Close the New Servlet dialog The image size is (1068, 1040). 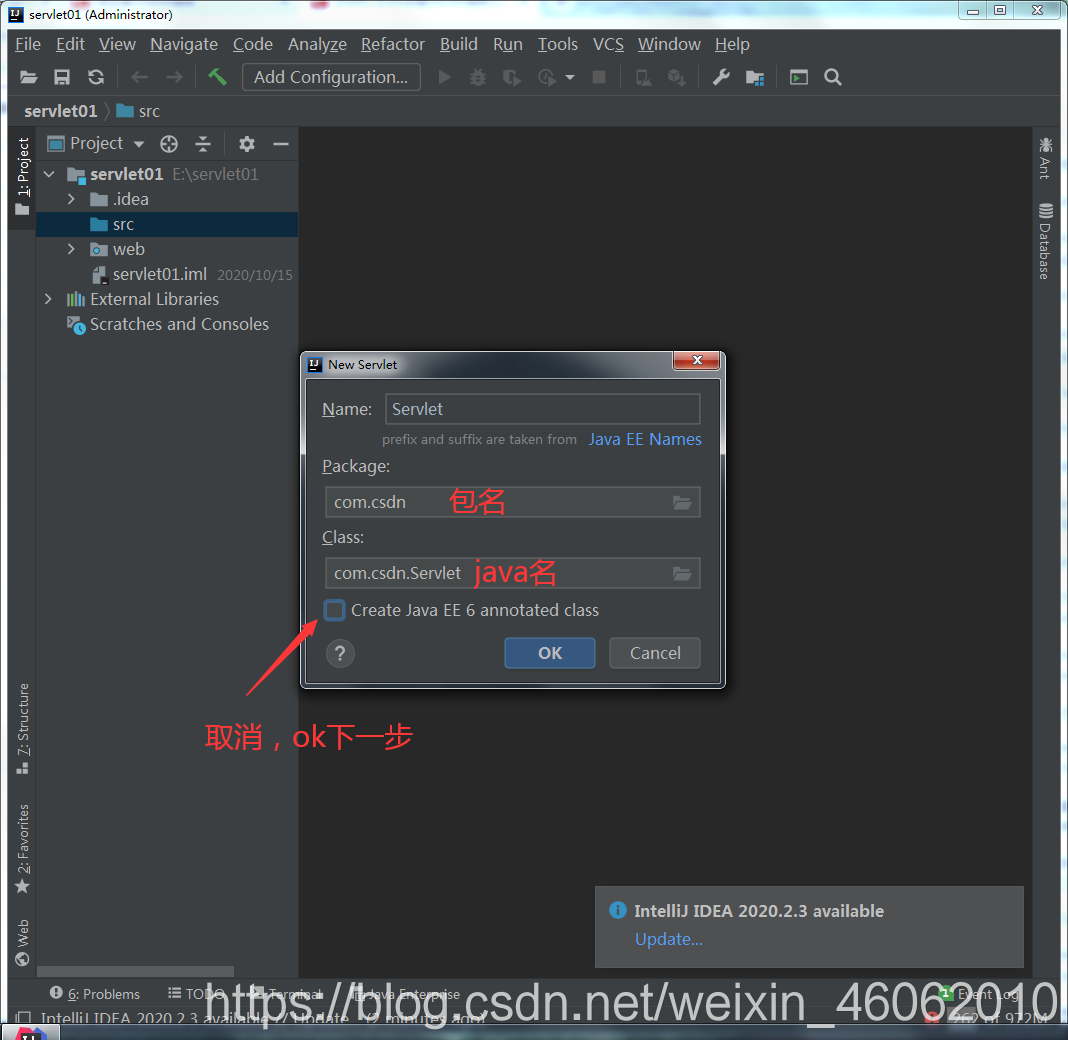696,360
